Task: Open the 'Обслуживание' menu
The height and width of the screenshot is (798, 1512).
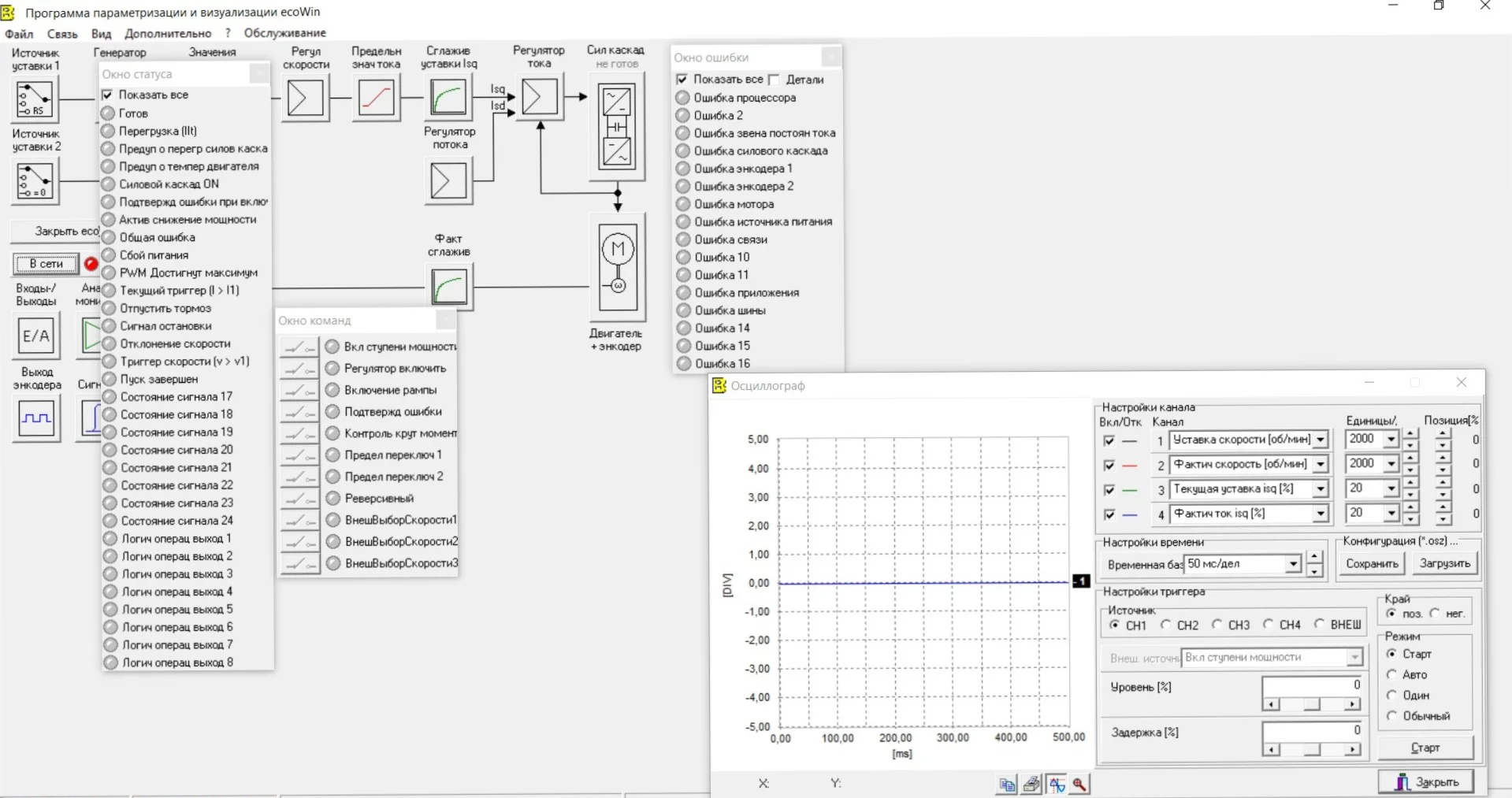Action: [x=284, y=33]
